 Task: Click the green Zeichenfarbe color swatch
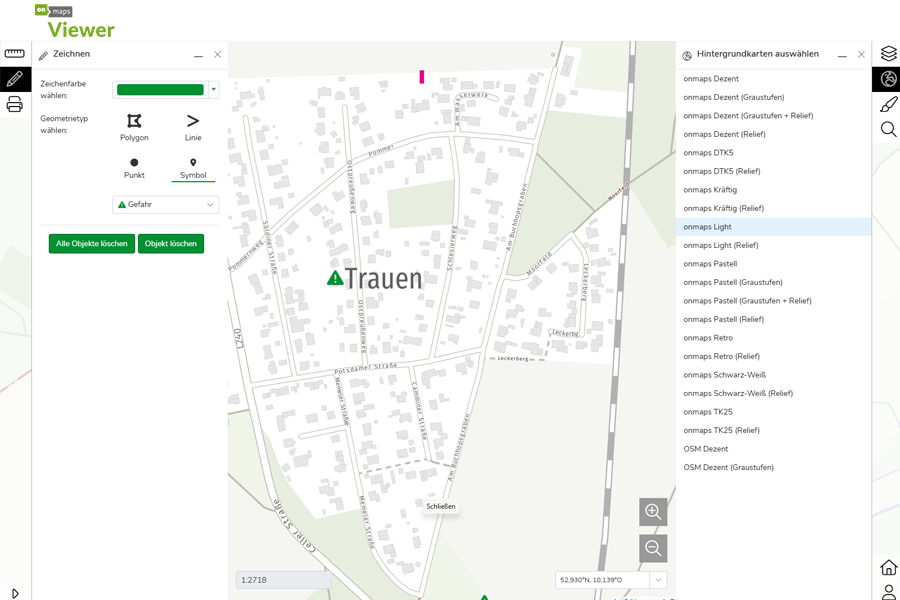(x=160, y=89)
